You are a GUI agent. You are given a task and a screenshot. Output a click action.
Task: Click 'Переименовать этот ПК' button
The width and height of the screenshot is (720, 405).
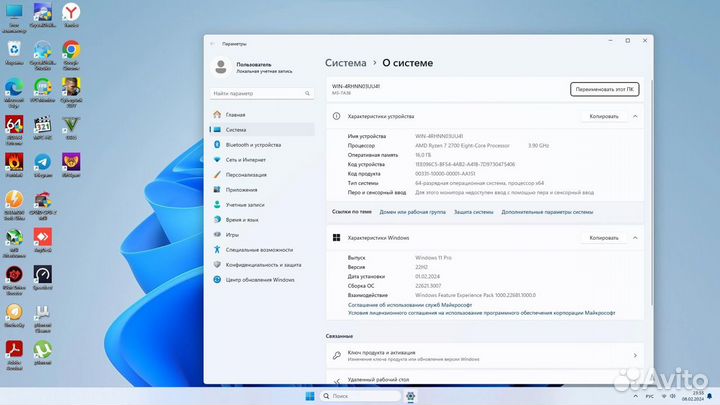pyautogui.click(x=604, y=89)
